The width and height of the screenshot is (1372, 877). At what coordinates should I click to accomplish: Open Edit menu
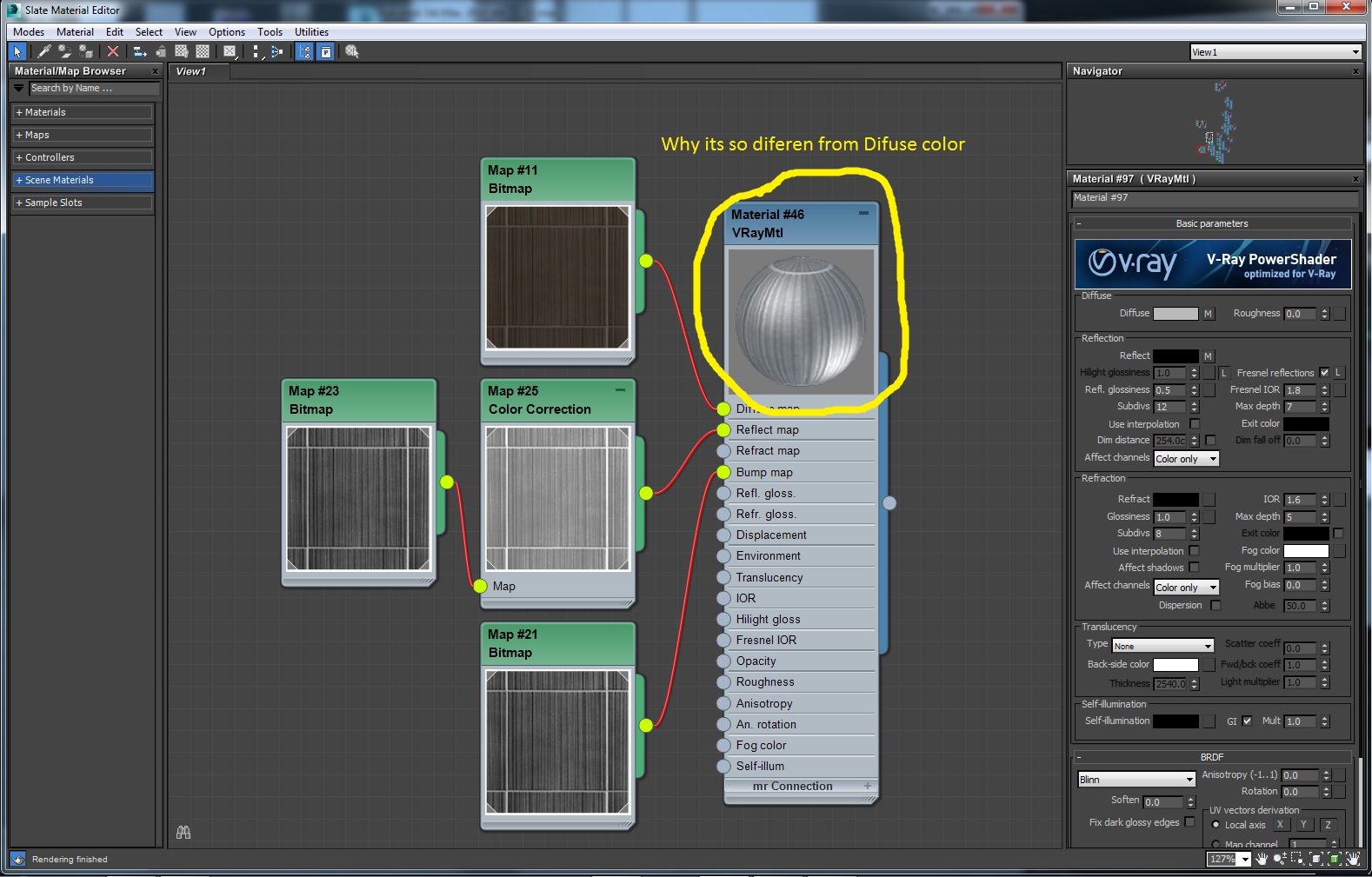click(115, 31)
